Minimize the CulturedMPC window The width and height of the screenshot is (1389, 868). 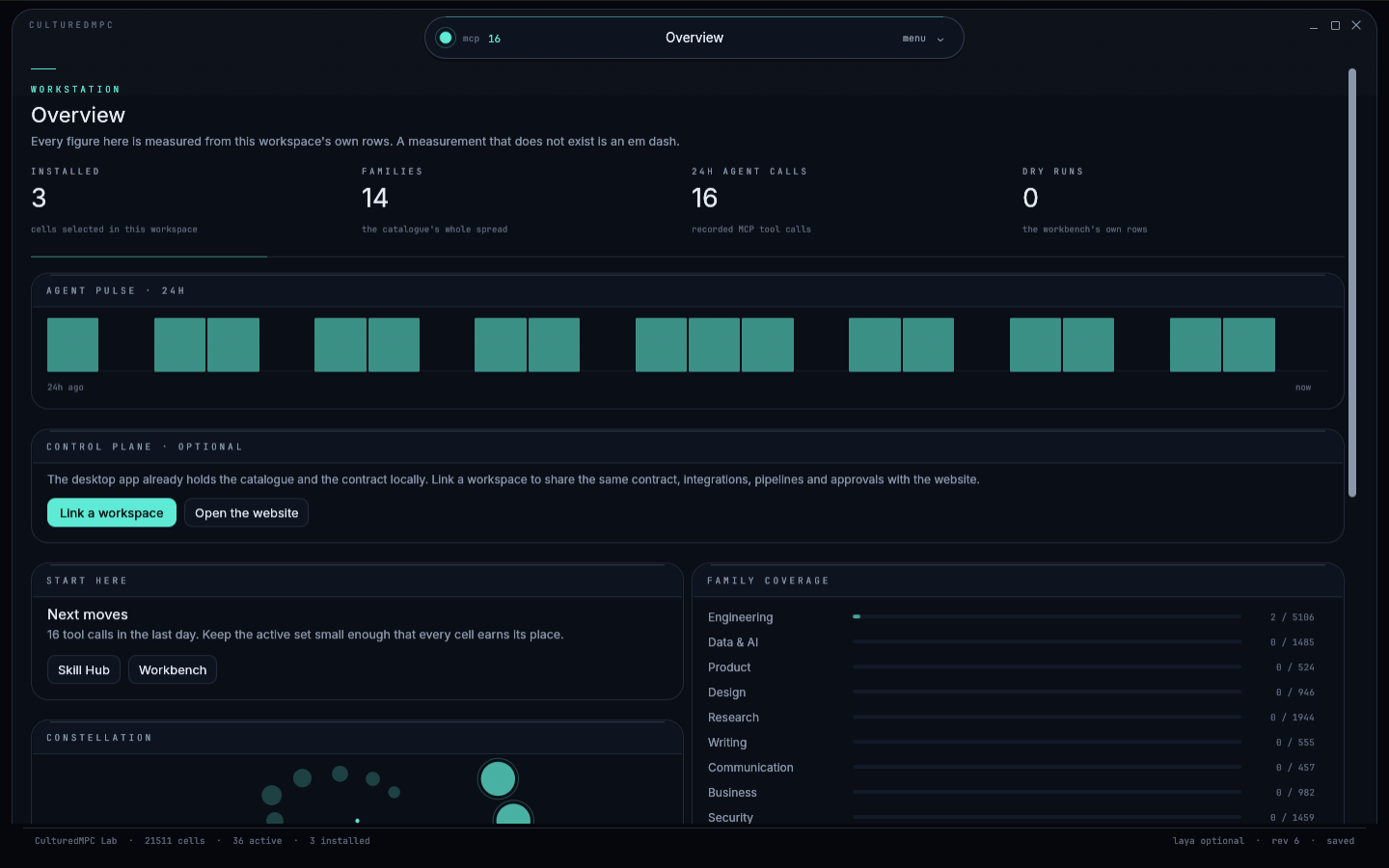(1314, 26)
